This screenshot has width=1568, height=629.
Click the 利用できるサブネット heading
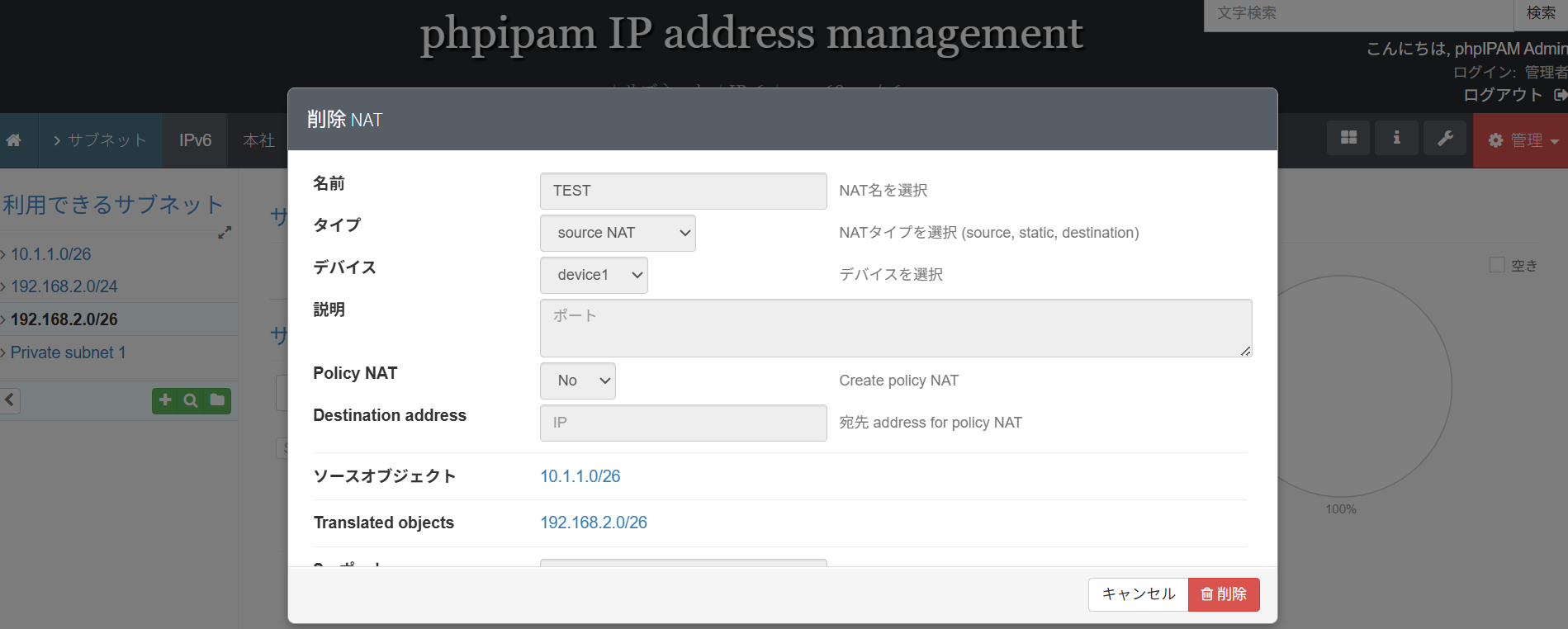[113, 204]
